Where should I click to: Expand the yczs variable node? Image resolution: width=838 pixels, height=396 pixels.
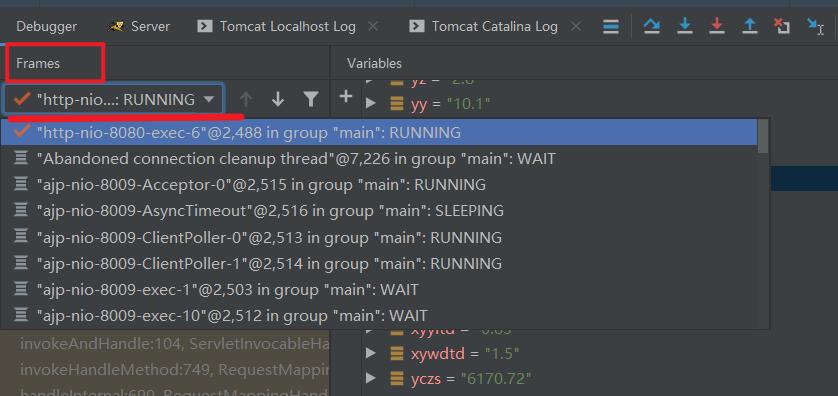(371, 379)
